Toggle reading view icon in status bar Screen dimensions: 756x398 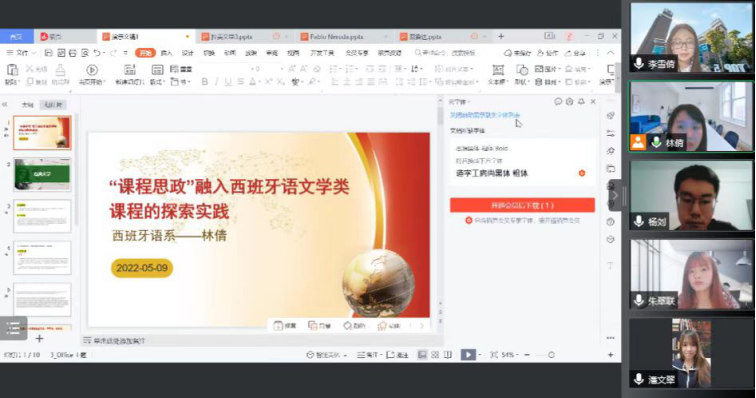tap(448, 355)
